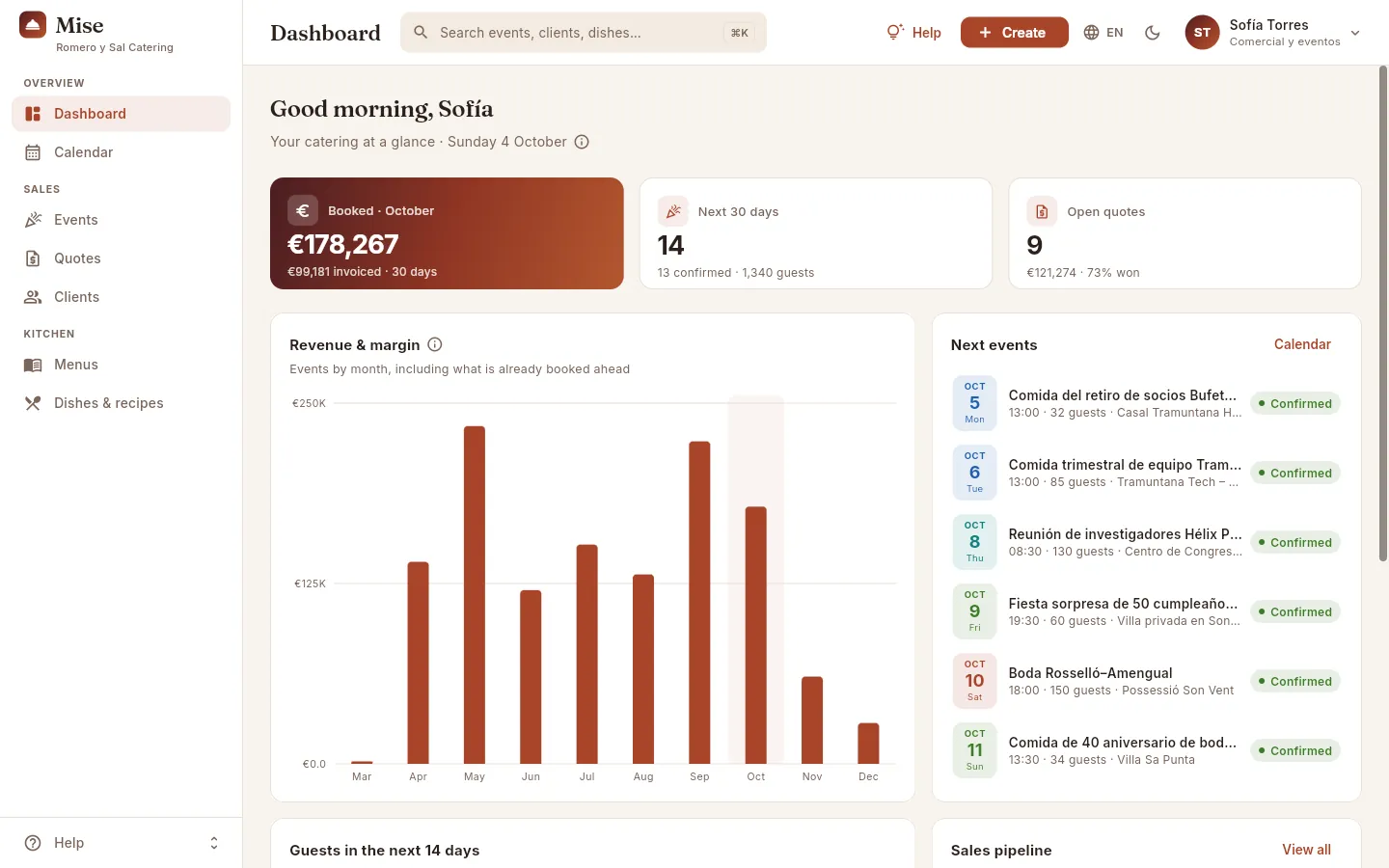Screen dimensions: 1389x868
Task: Click the Nov bar in revenue chart
Action: 812,720
